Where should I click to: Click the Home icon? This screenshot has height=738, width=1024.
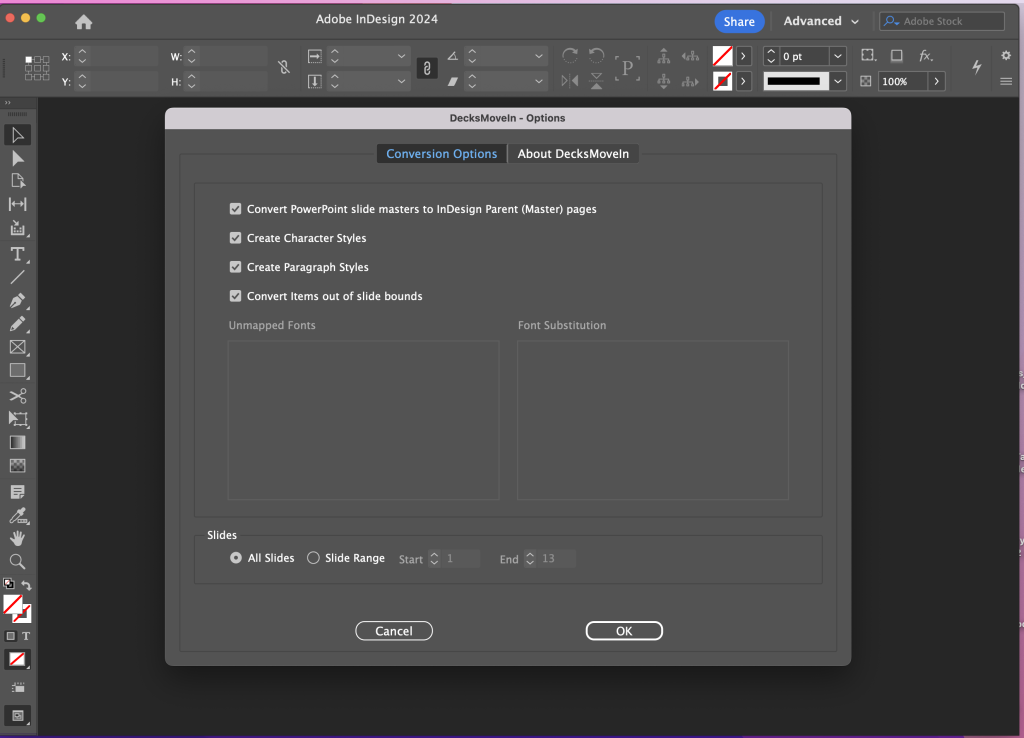pos(84,22)
